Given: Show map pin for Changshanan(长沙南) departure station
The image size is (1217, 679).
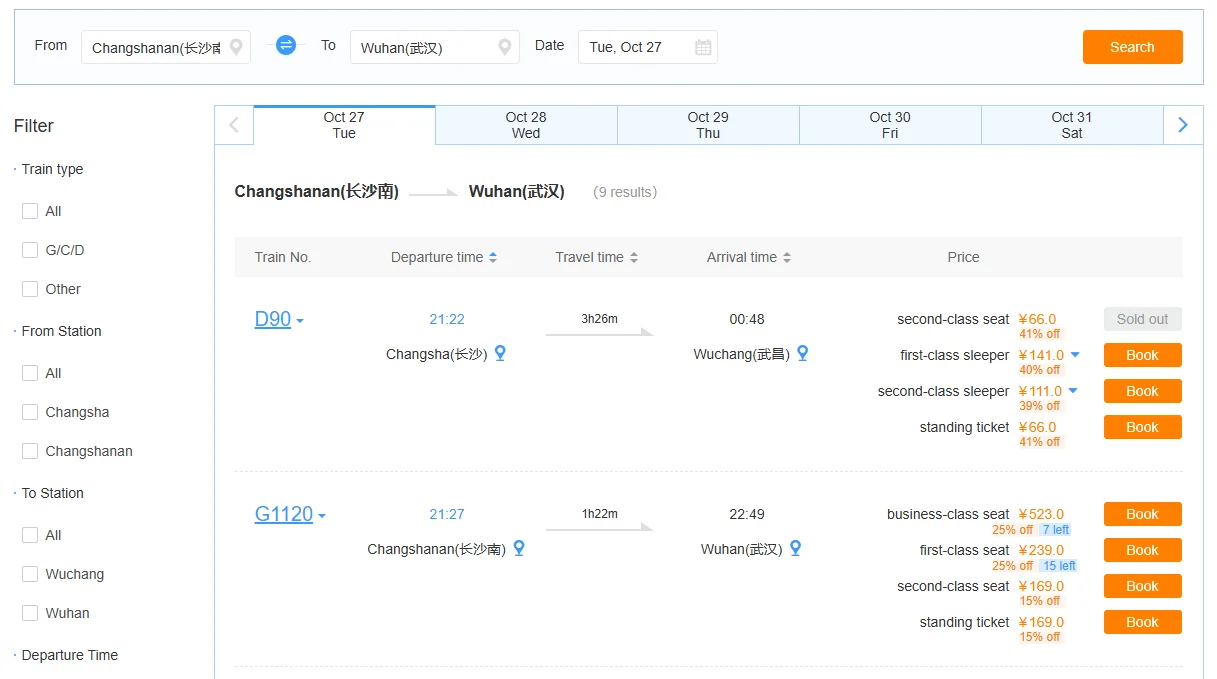Looking at the screenshot, I should (x=518, y=548).
